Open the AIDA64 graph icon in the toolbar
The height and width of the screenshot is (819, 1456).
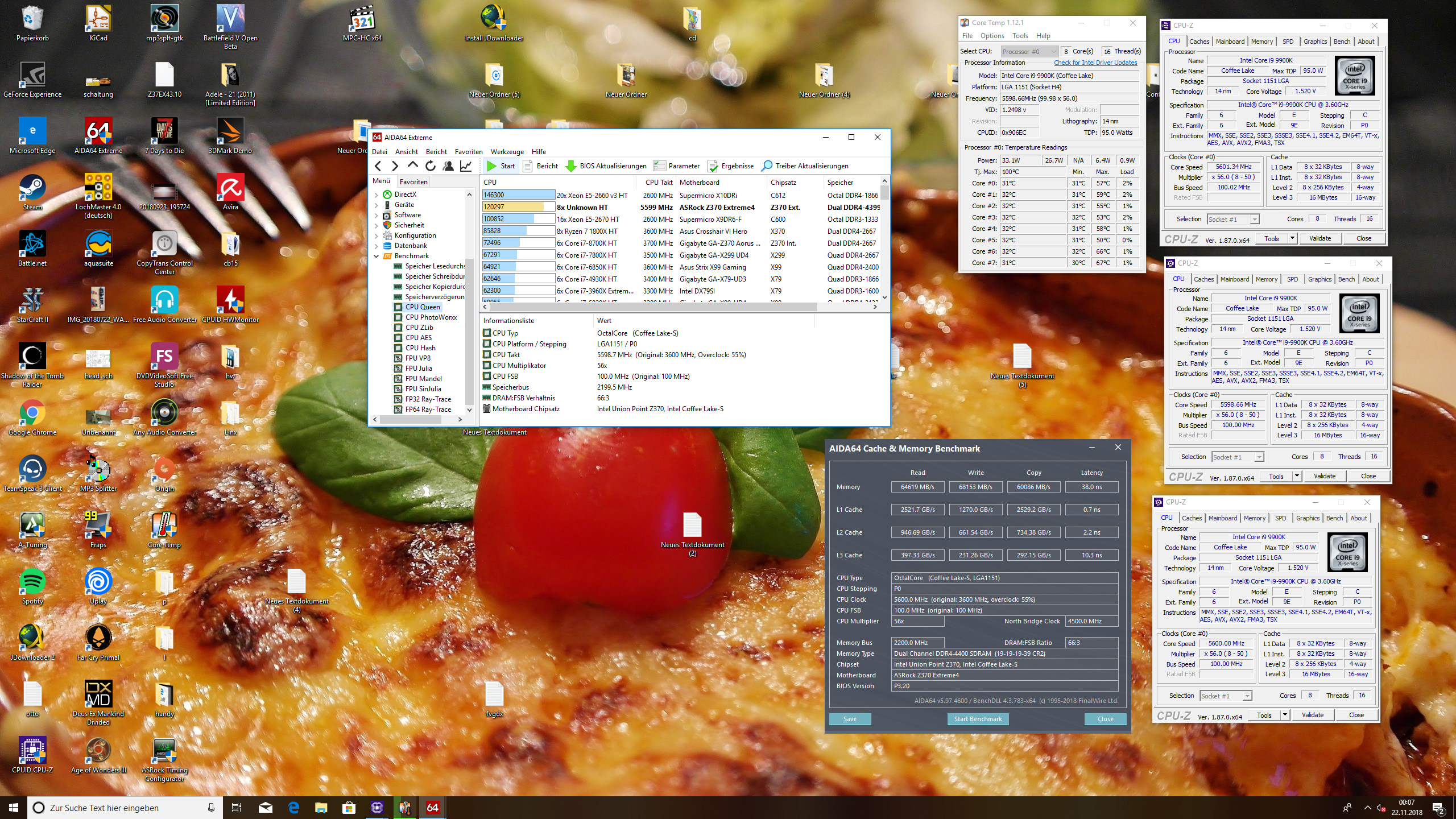466,166
